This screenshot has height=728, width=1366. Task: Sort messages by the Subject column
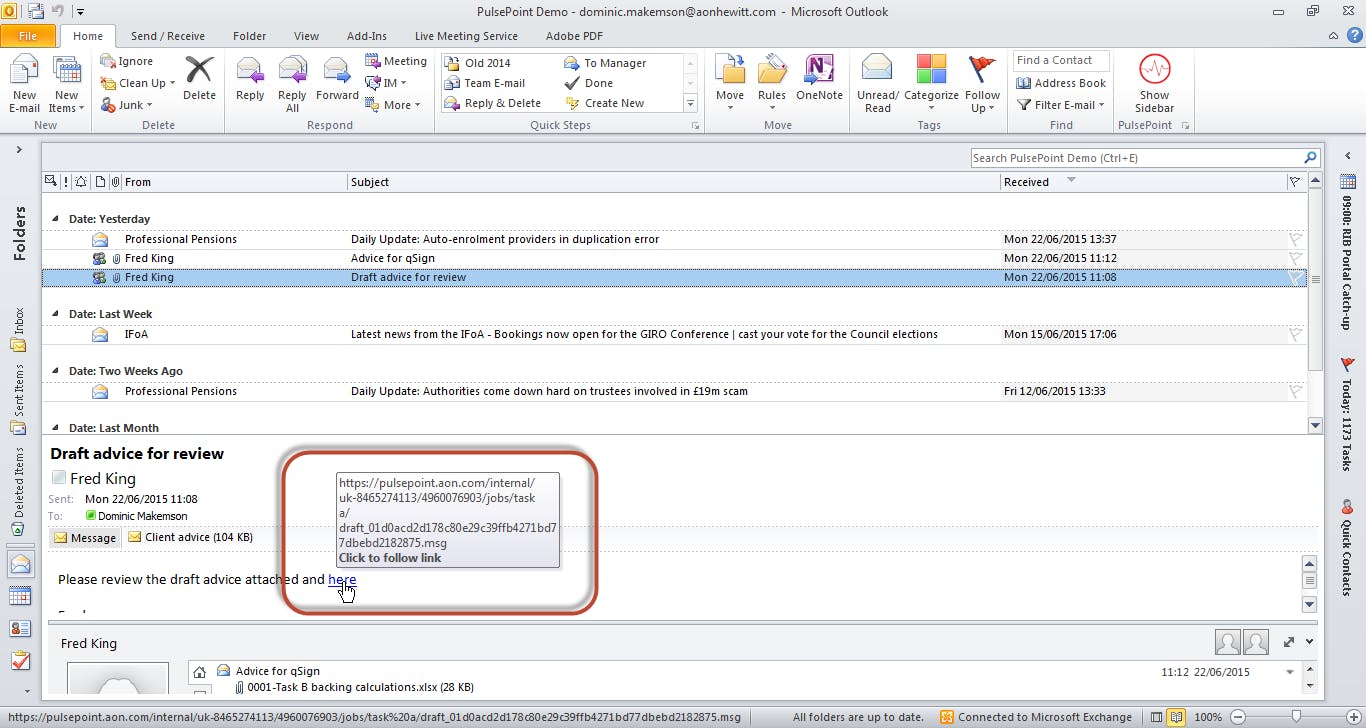click(x=674, y=182)
